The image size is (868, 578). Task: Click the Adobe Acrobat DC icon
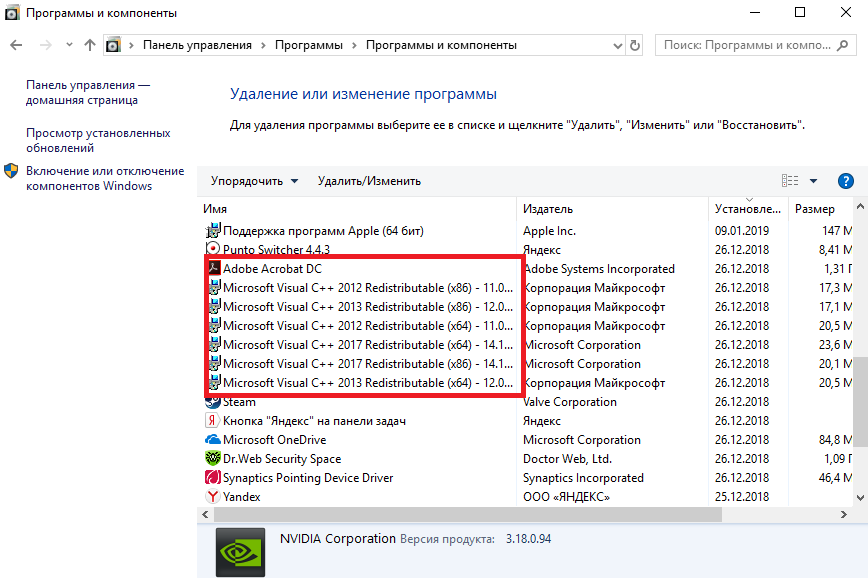pyautogui.click(x=214, y=268)
